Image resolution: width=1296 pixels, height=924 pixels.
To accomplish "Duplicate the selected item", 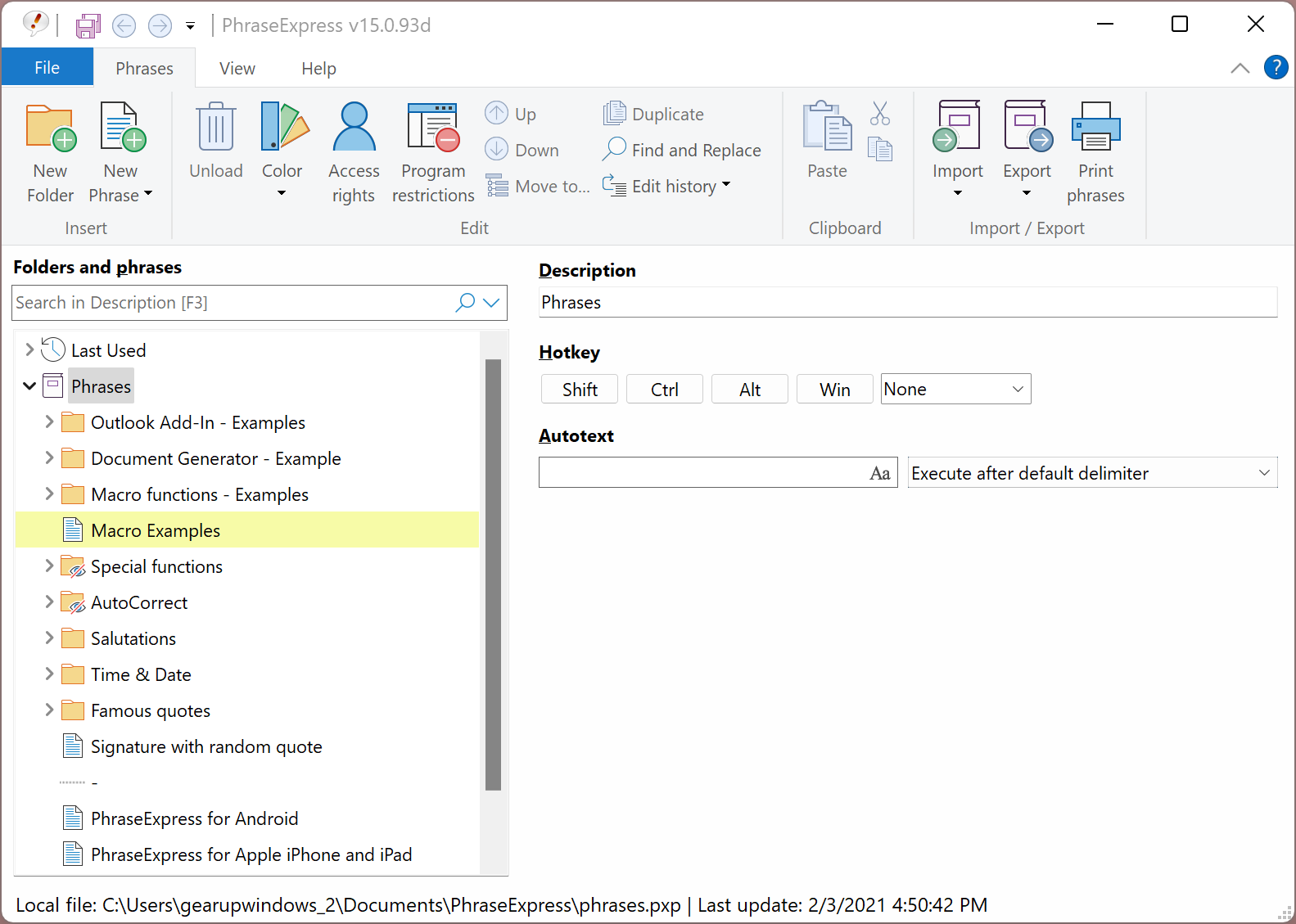I will pos(653,114).
